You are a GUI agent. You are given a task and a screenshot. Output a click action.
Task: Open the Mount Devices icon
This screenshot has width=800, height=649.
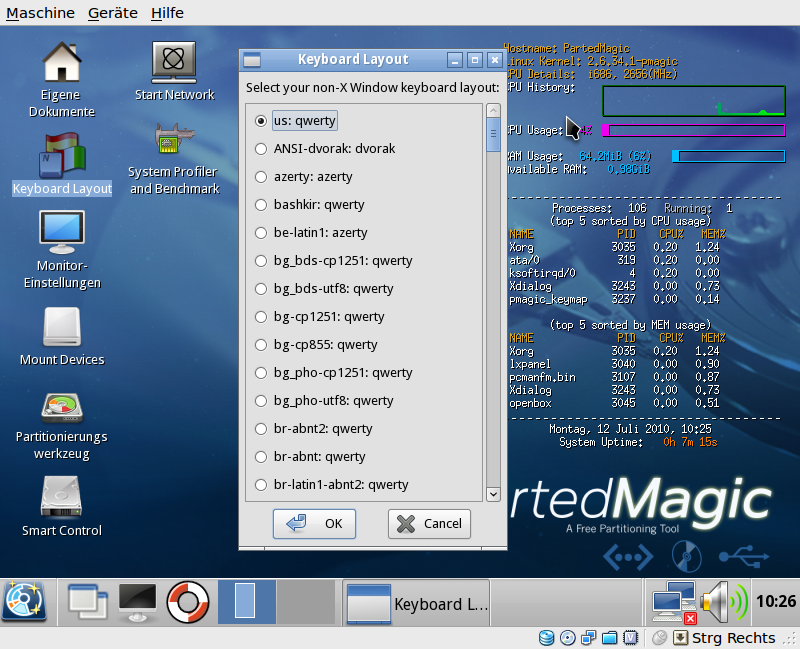62,328
